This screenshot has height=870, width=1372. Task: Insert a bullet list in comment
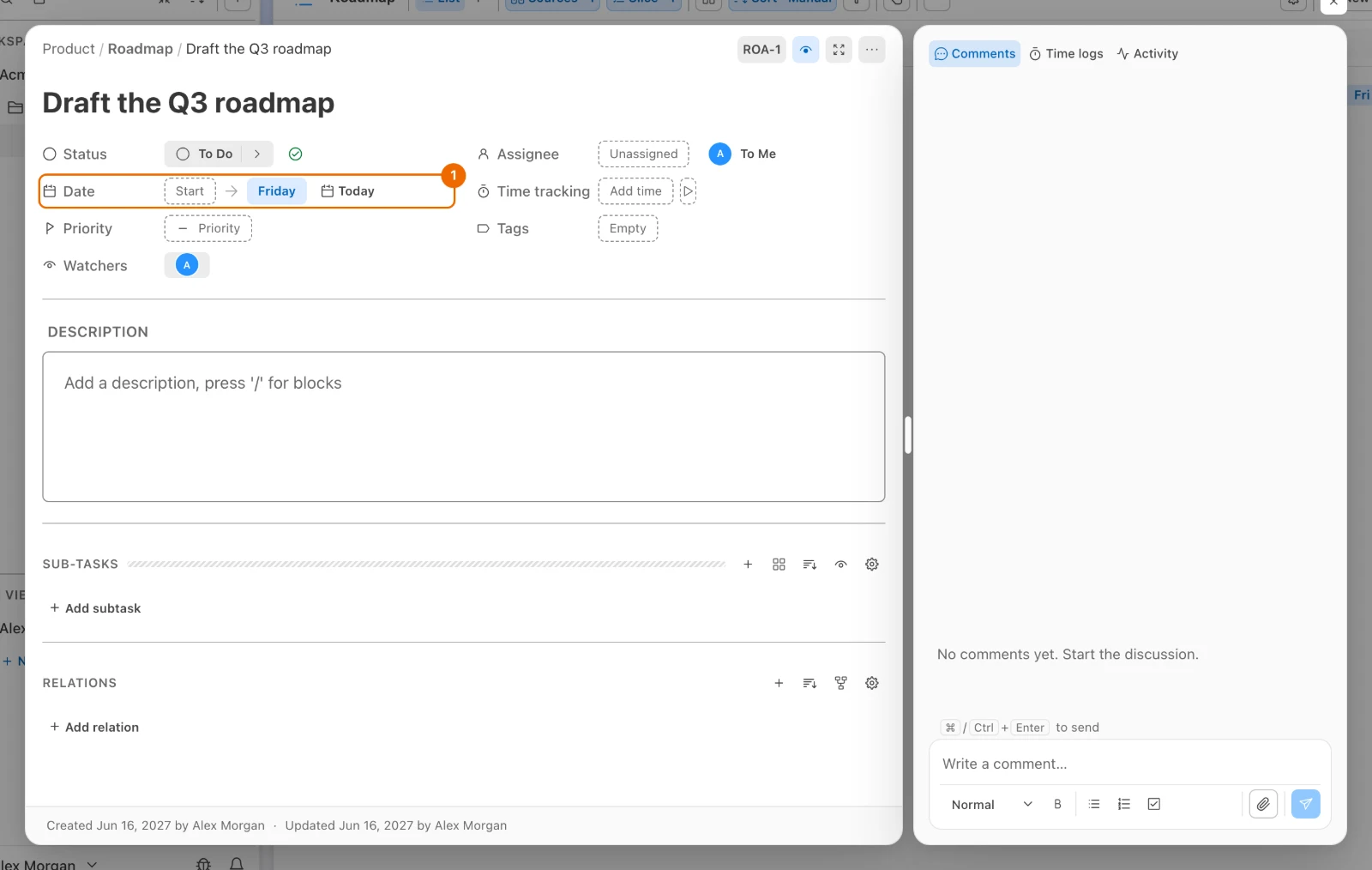click(x=1094, y=804)
